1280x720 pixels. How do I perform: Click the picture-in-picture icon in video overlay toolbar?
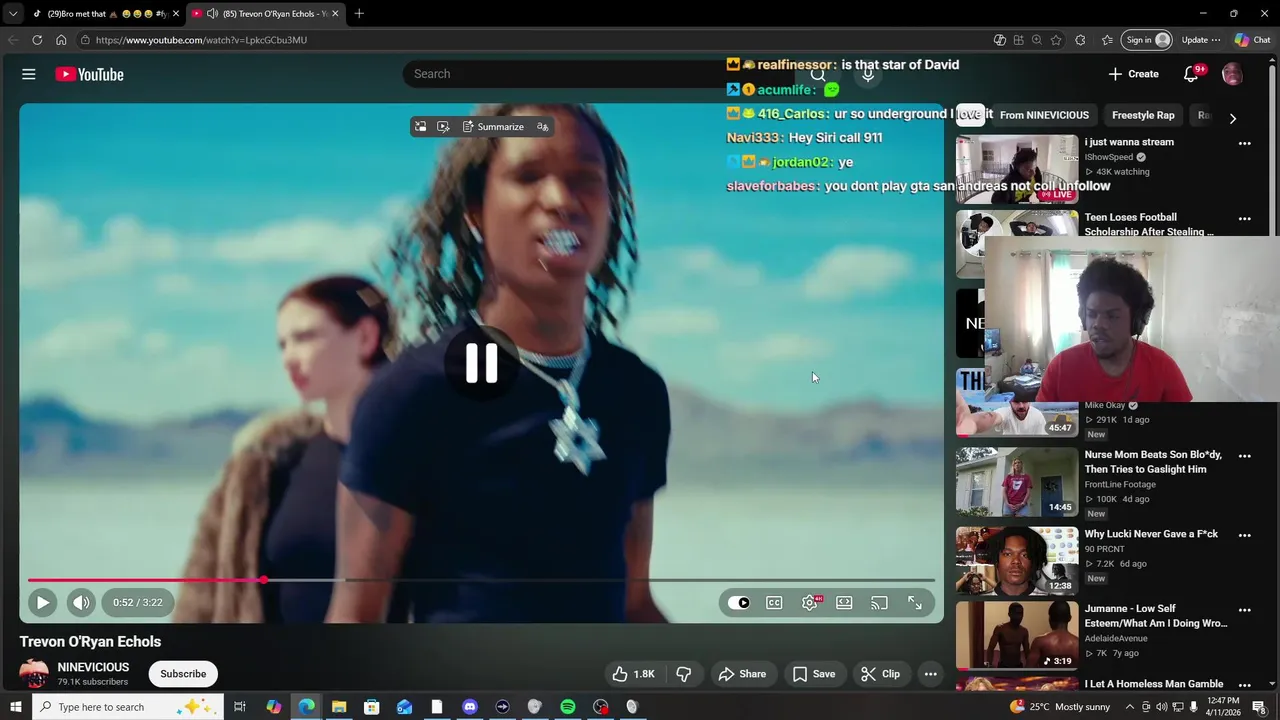(x=421, y=127)
